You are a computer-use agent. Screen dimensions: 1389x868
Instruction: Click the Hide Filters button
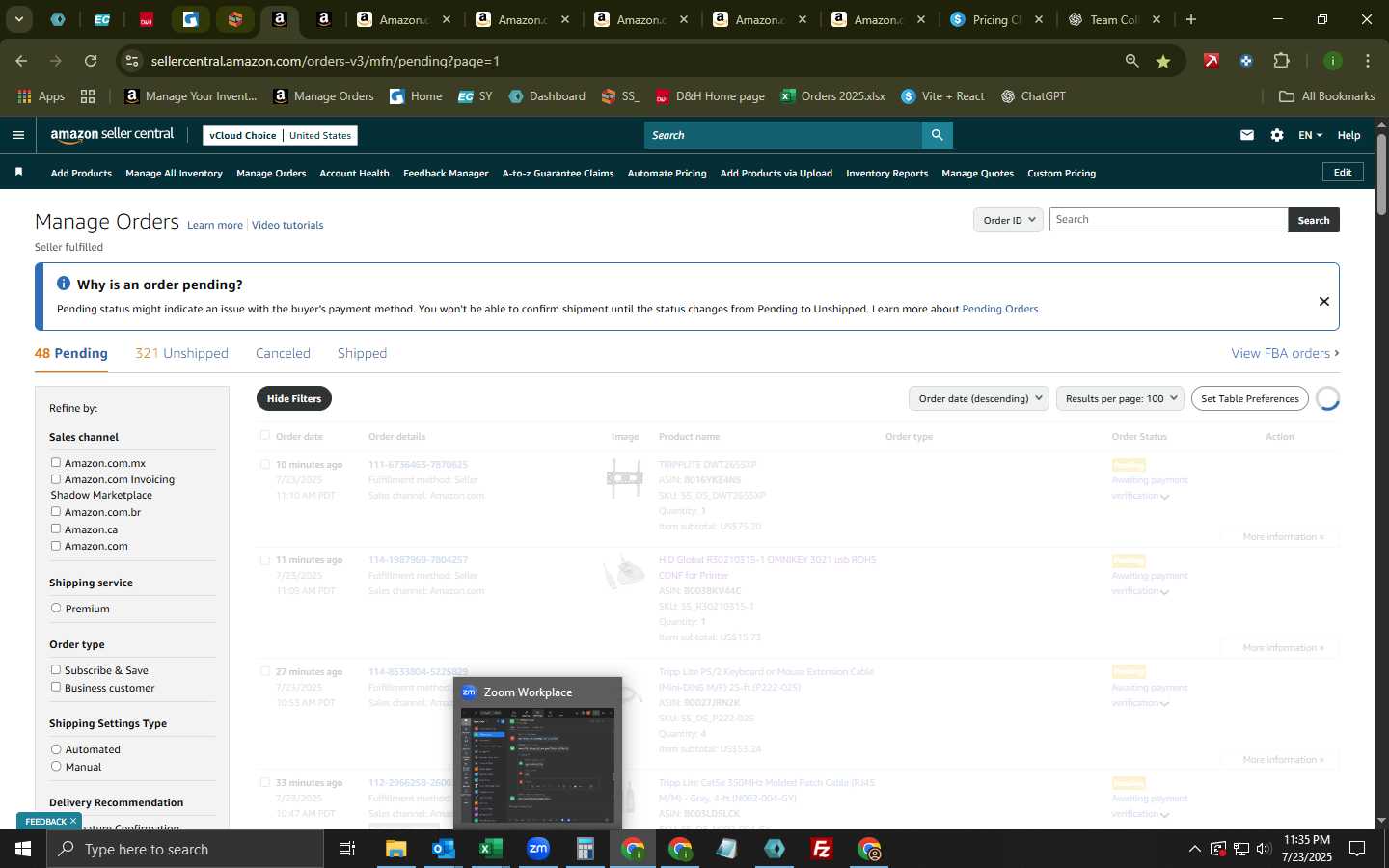click(x=293, y=398)
